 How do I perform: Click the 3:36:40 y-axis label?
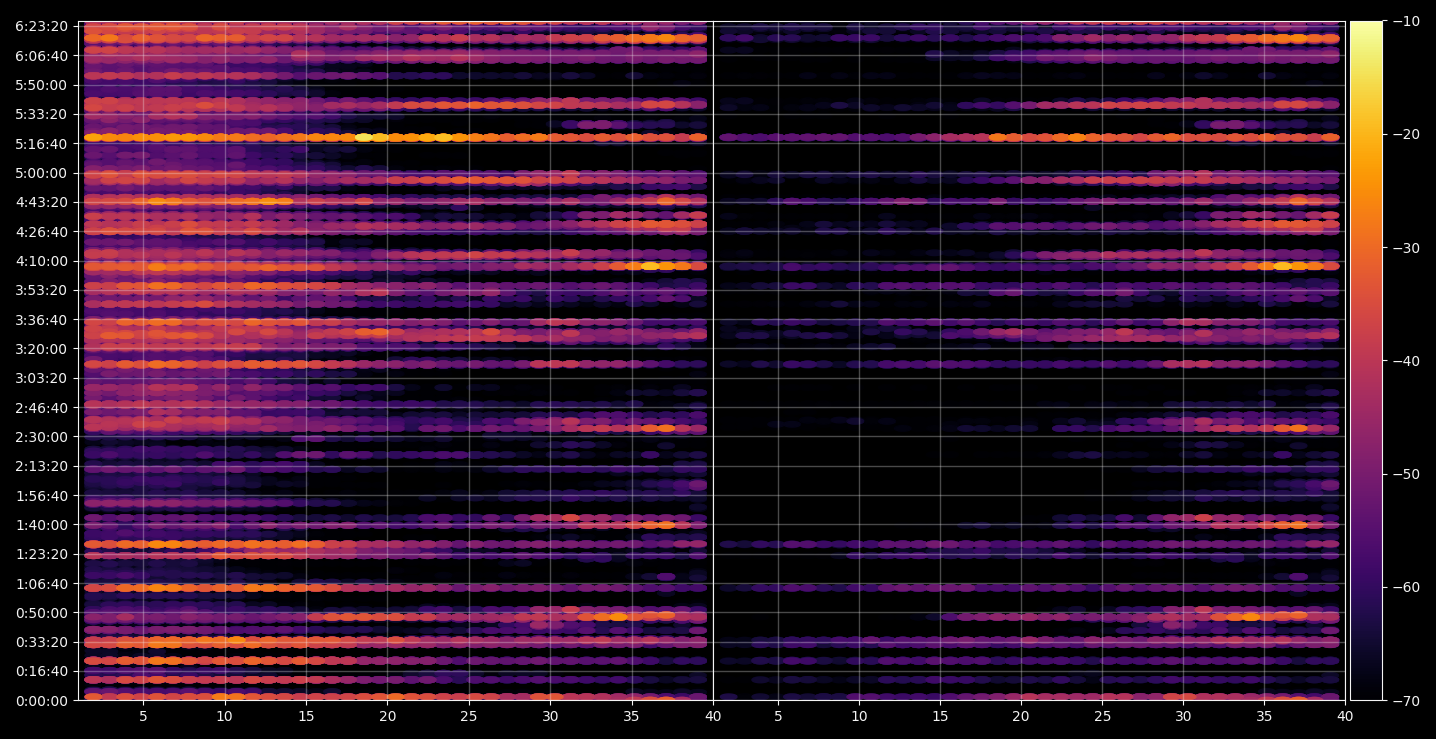coord(41,319)
